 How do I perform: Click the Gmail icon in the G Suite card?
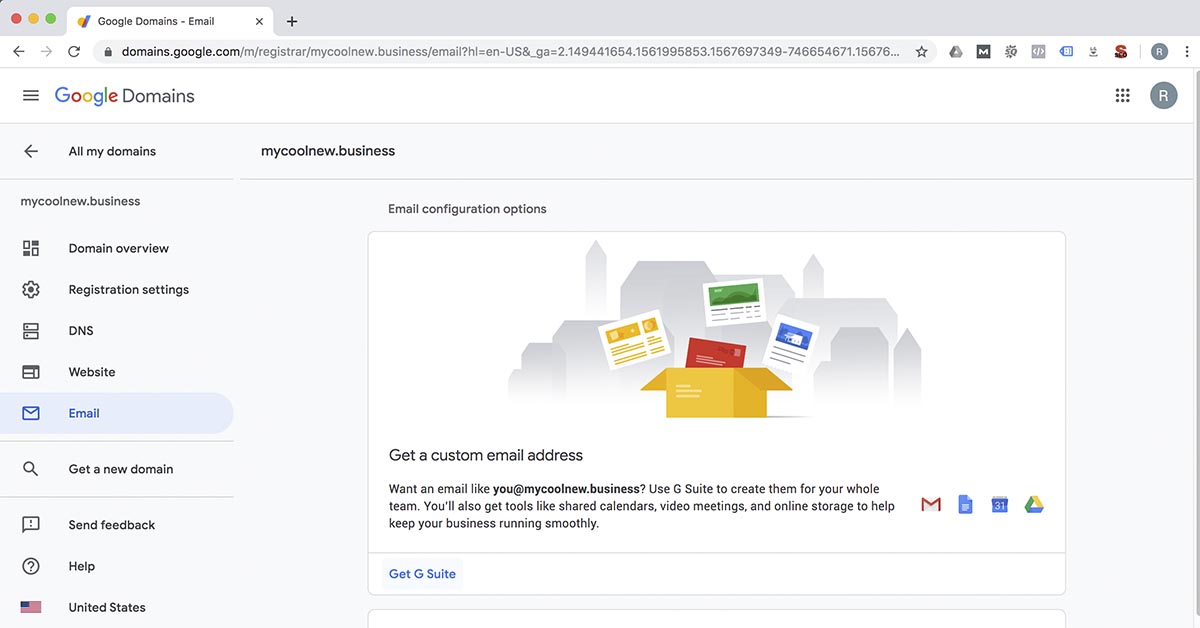930,505
